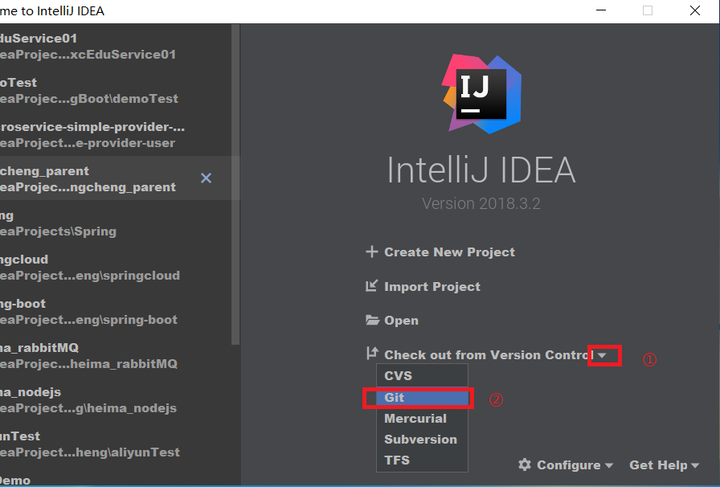The width and height of the screenshot is (720, 487).
Task: Click Check out from Version Control text
Action: (489, 355)
